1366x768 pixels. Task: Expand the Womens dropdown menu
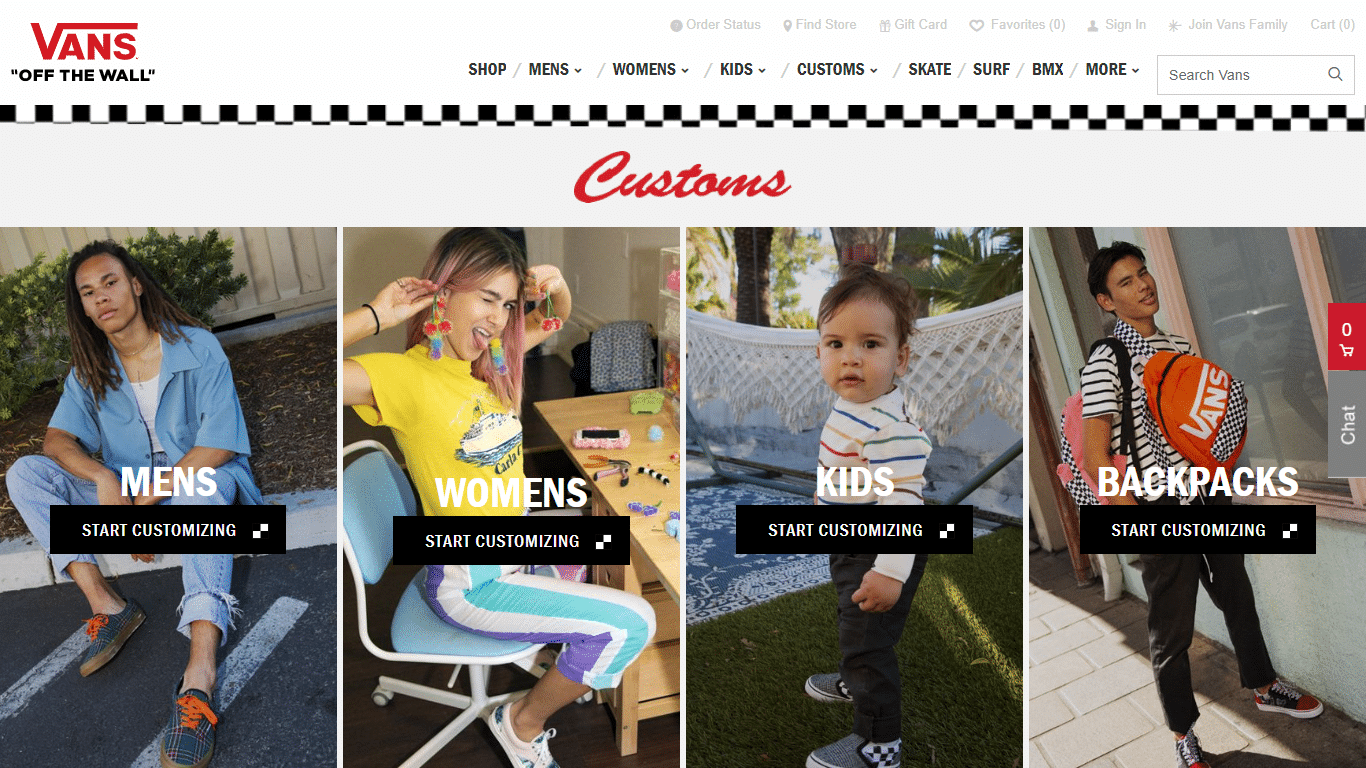[650, 69]
